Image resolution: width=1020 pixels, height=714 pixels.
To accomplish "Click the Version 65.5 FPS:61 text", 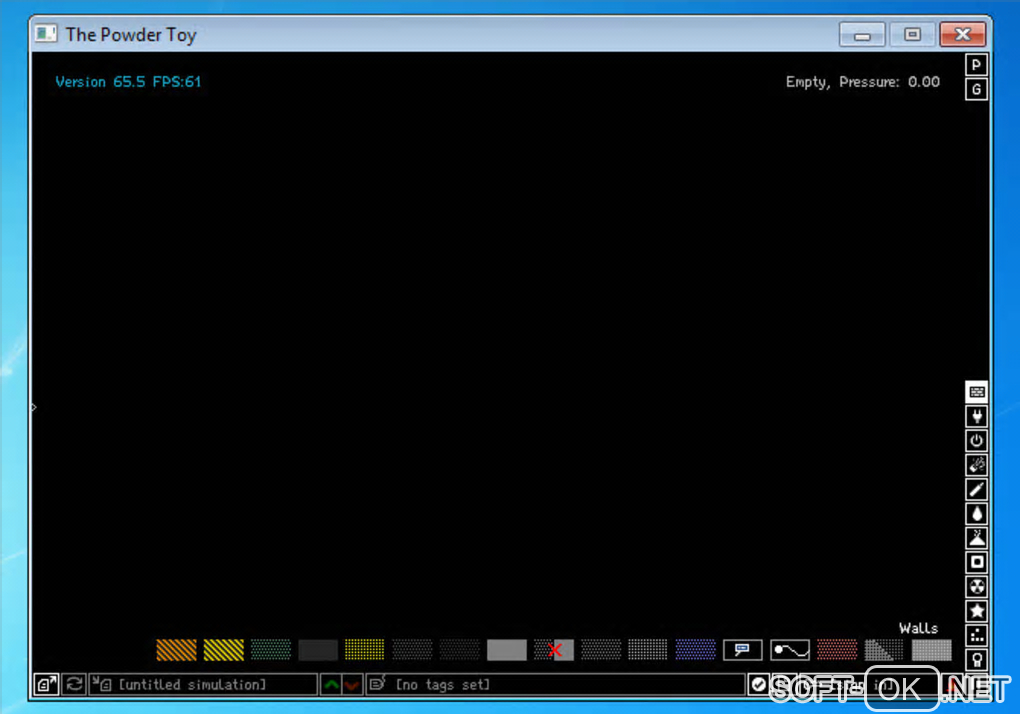I will 128,82.
